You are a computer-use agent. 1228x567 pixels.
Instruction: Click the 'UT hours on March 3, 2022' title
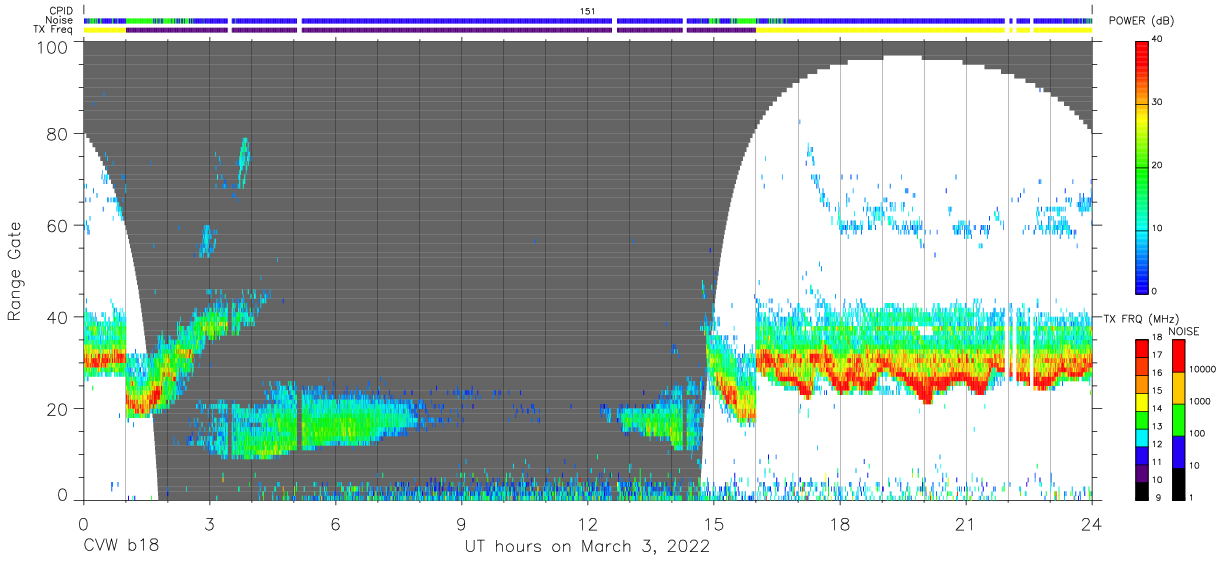(x=587, y=547)
